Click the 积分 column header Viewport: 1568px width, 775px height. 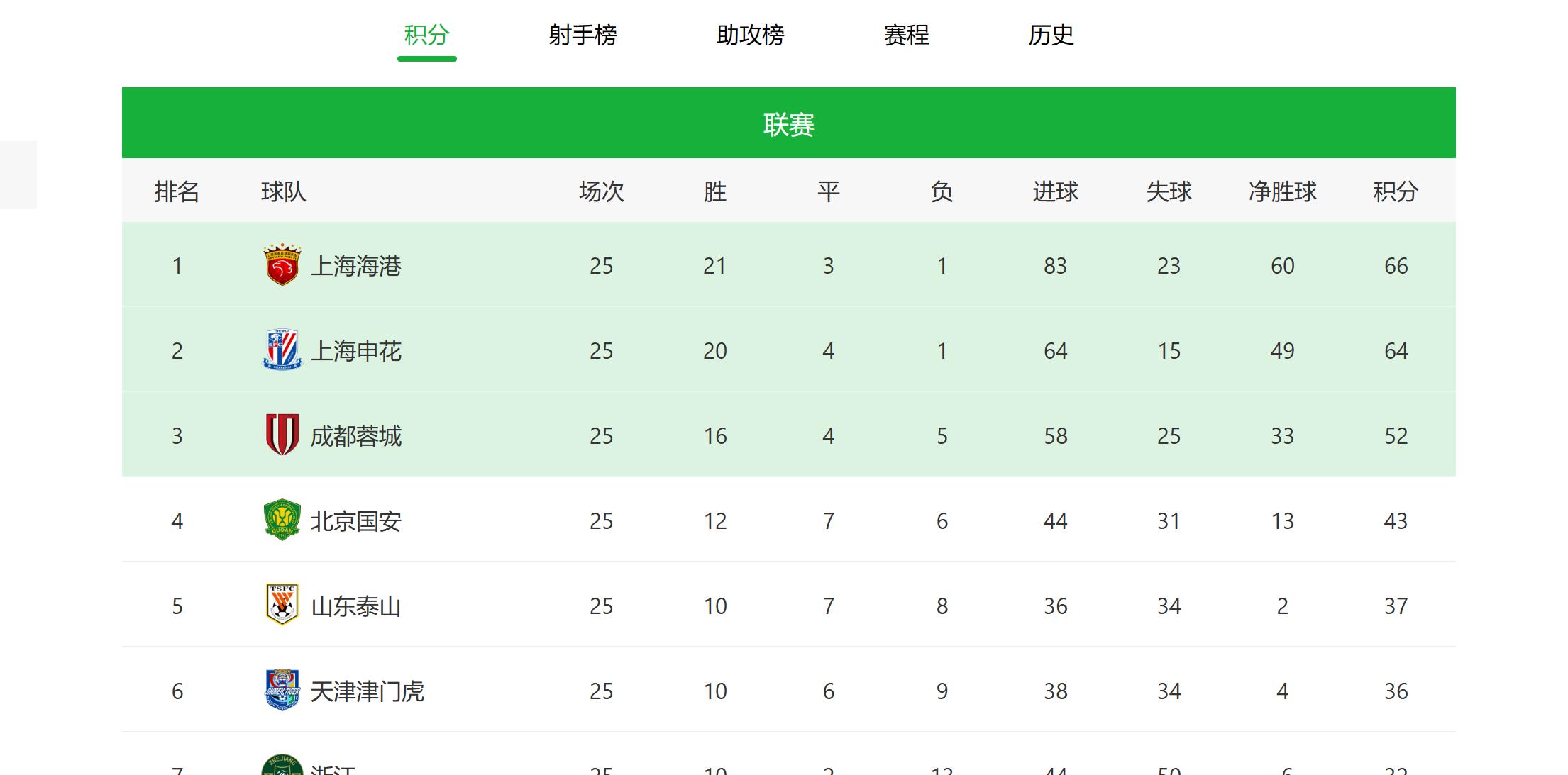coord(1396,191)
